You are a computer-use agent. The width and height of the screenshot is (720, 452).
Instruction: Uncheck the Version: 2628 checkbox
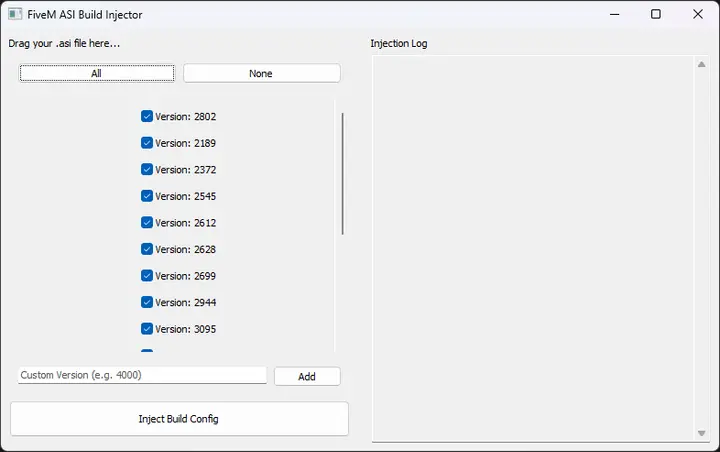click(x=146, y=249)
